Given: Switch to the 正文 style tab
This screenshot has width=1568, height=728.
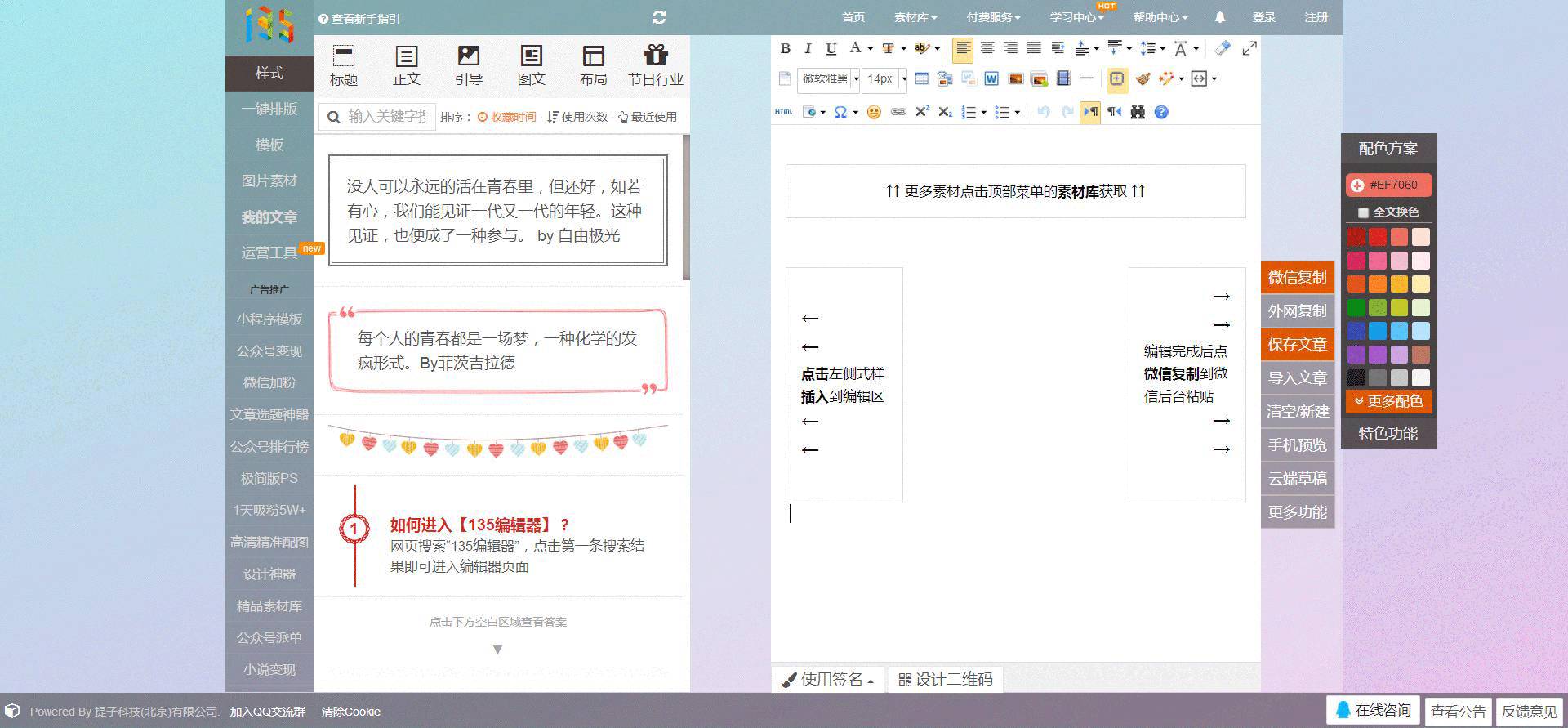Looking at the screenshot, I should (407, 65).
